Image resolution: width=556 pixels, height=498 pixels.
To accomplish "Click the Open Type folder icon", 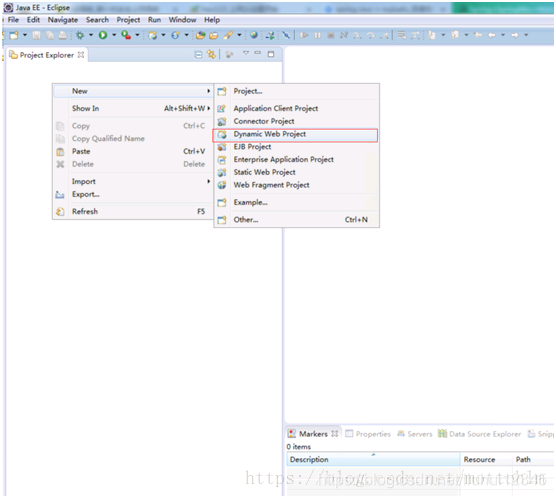I will (201, 35).
